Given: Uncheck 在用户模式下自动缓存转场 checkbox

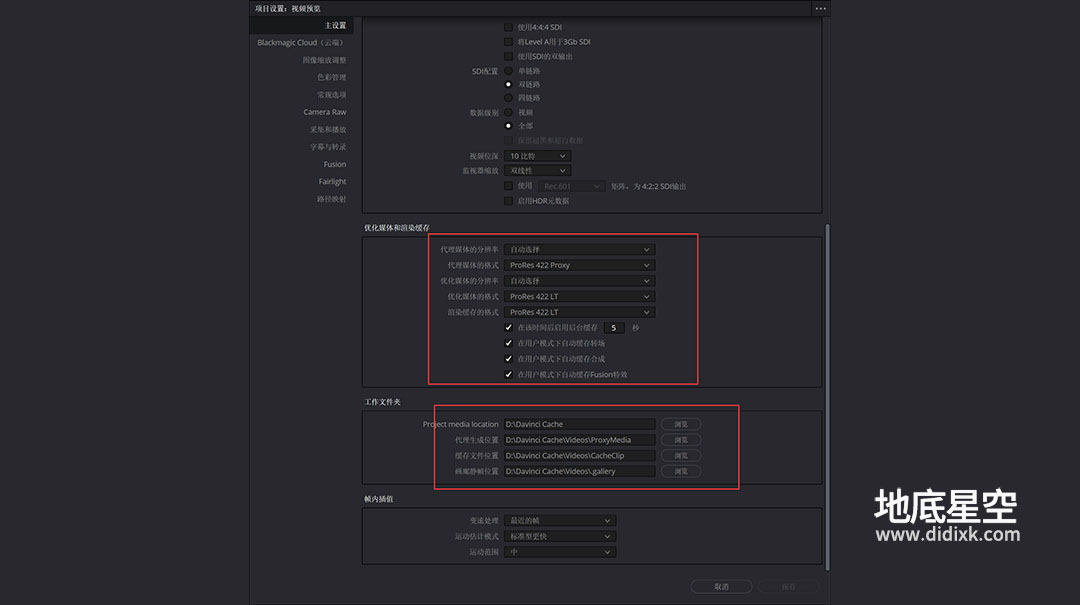Looking at the screenshot, I should [x=508, y=343].
